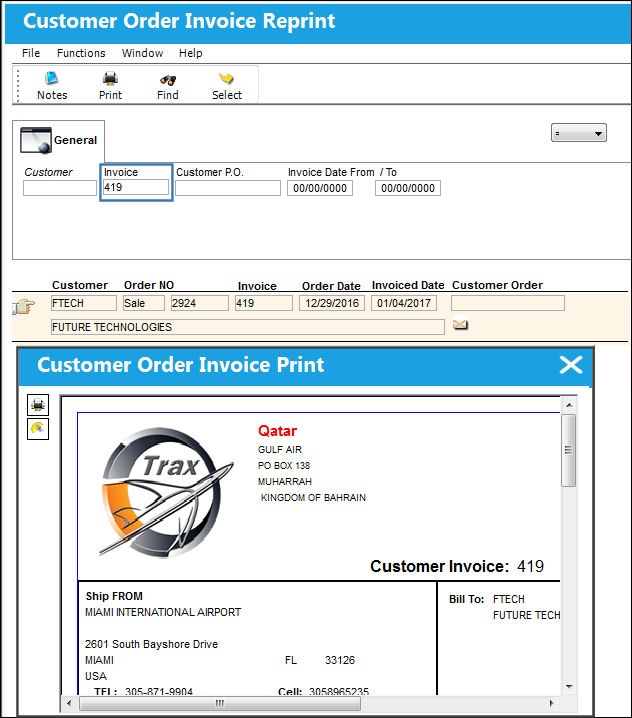Switch to the General tab
This screenshot has width=632, height=718.
pyautogui.click(x=59, y=140)
